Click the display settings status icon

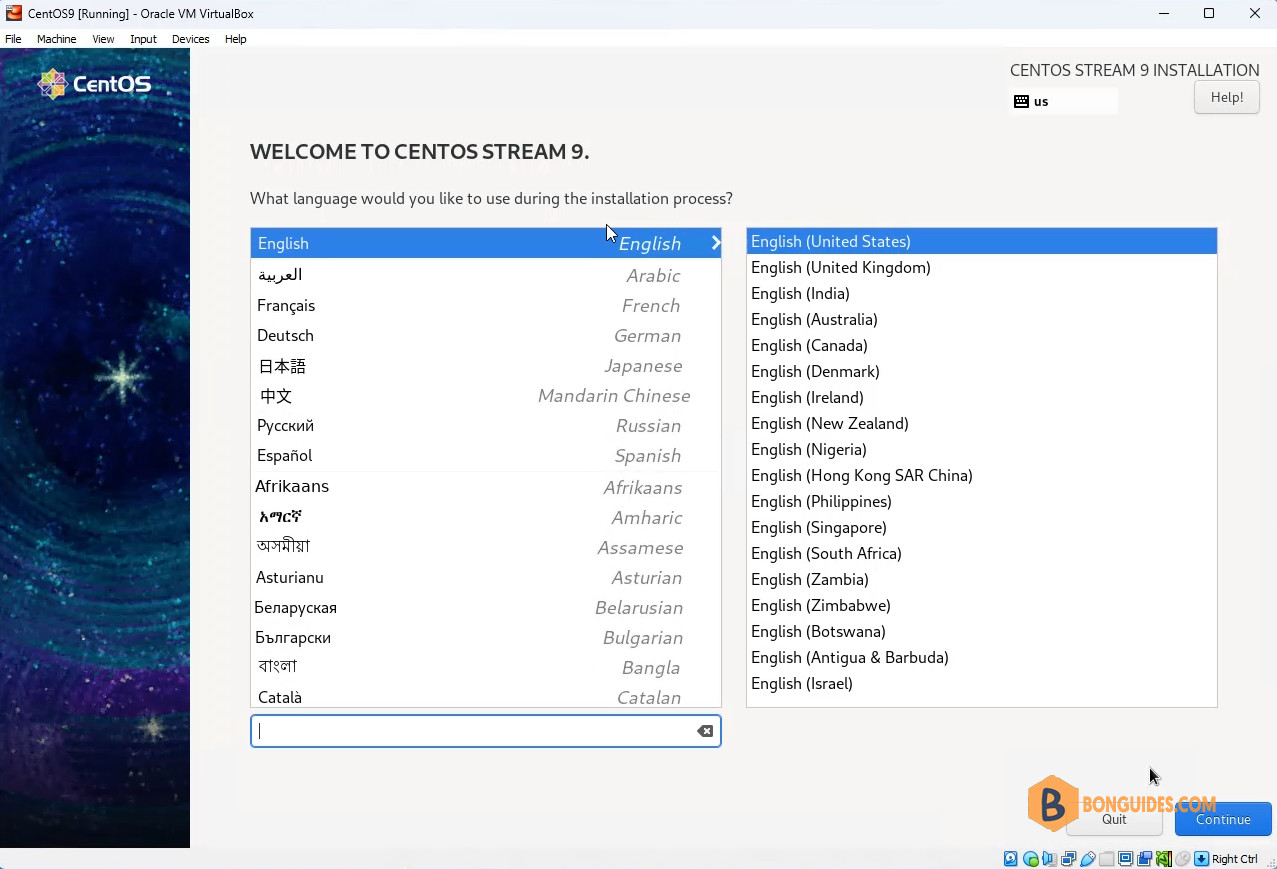tap(1126, 859)
